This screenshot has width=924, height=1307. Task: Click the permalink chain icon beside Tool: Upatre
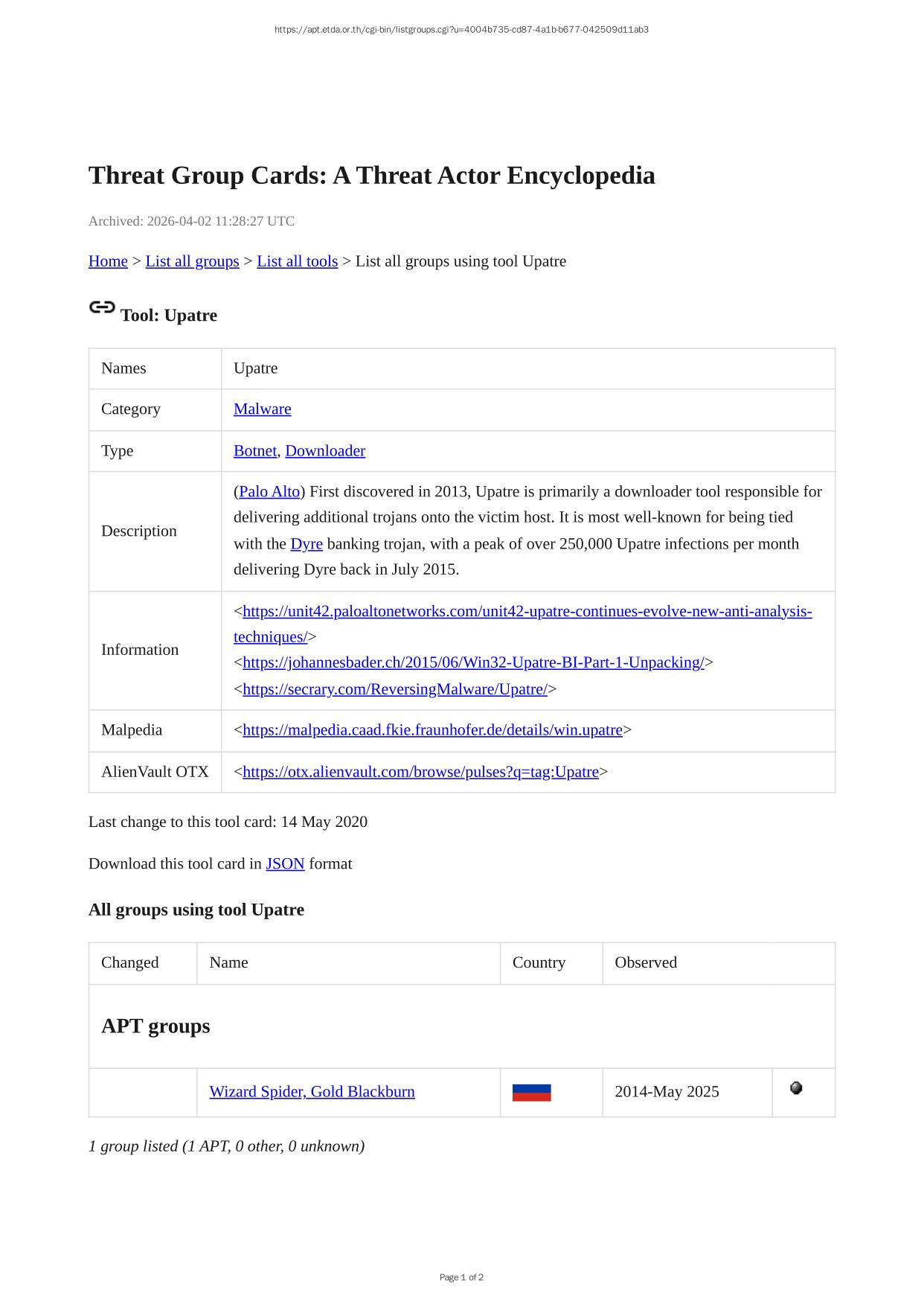[102, 307]
